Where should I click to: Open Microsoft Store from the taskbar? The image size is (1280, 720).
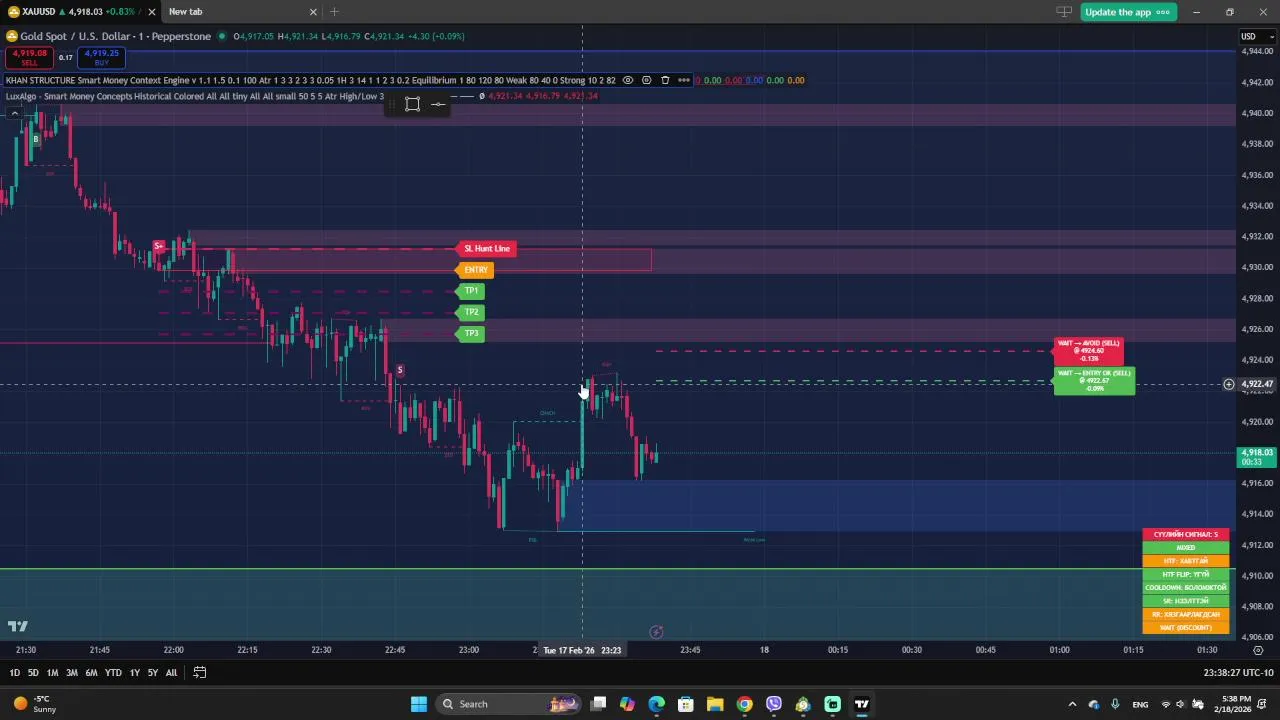coord(686,704)
